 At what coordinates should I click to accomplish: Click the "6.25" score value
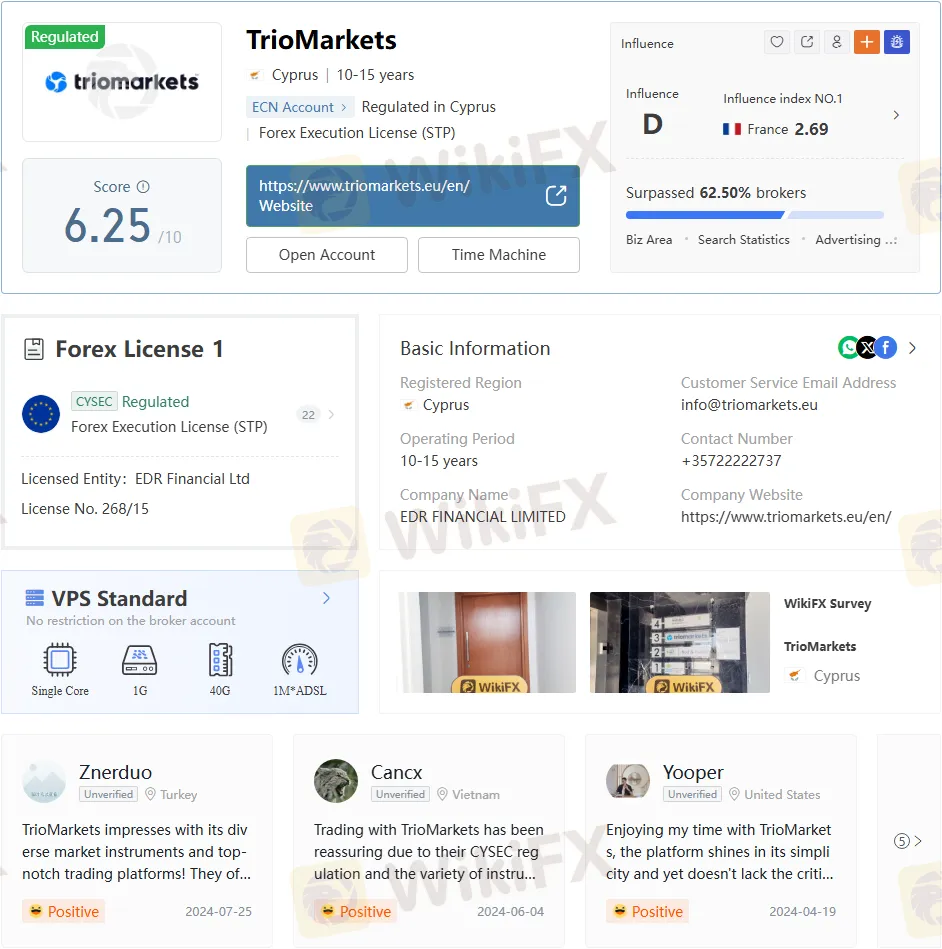click(107, 226)
